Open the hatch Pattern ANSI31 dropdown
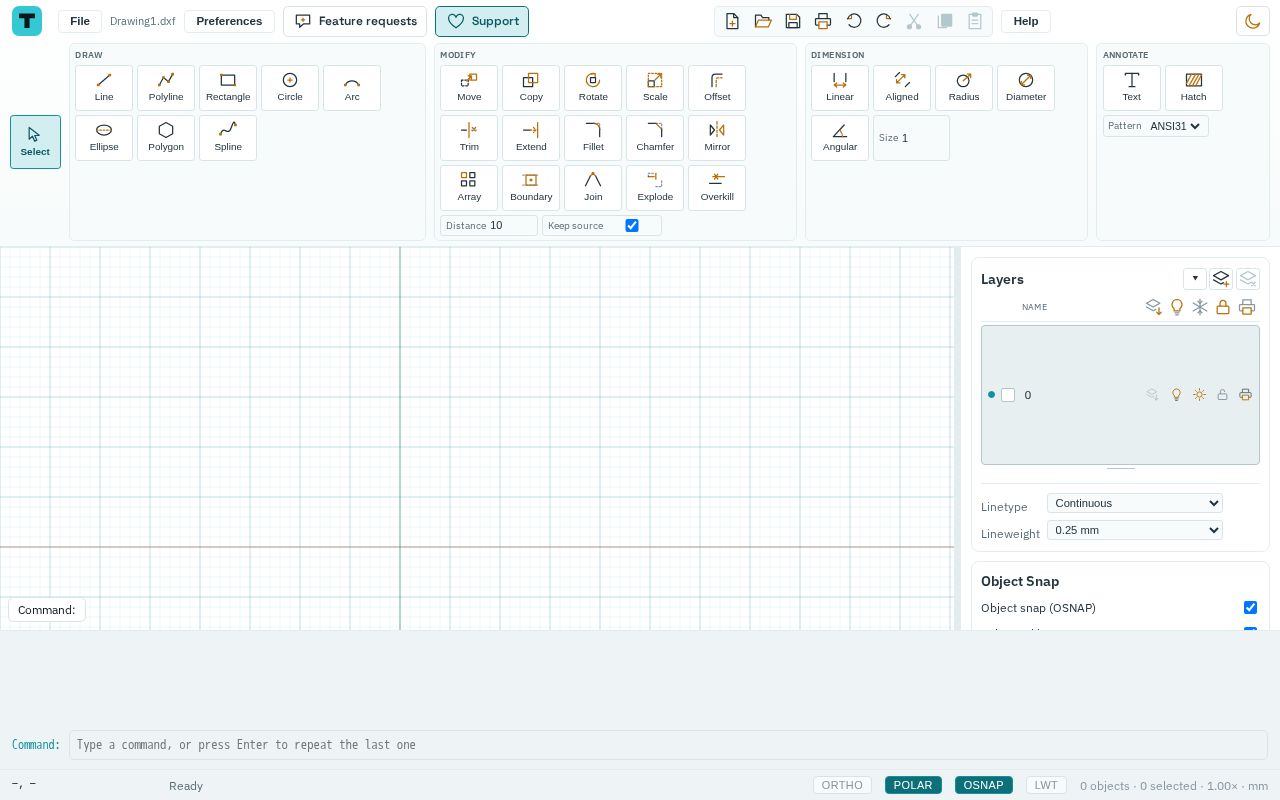Viewport: 1280px width, 800px height. point(1176,126)
